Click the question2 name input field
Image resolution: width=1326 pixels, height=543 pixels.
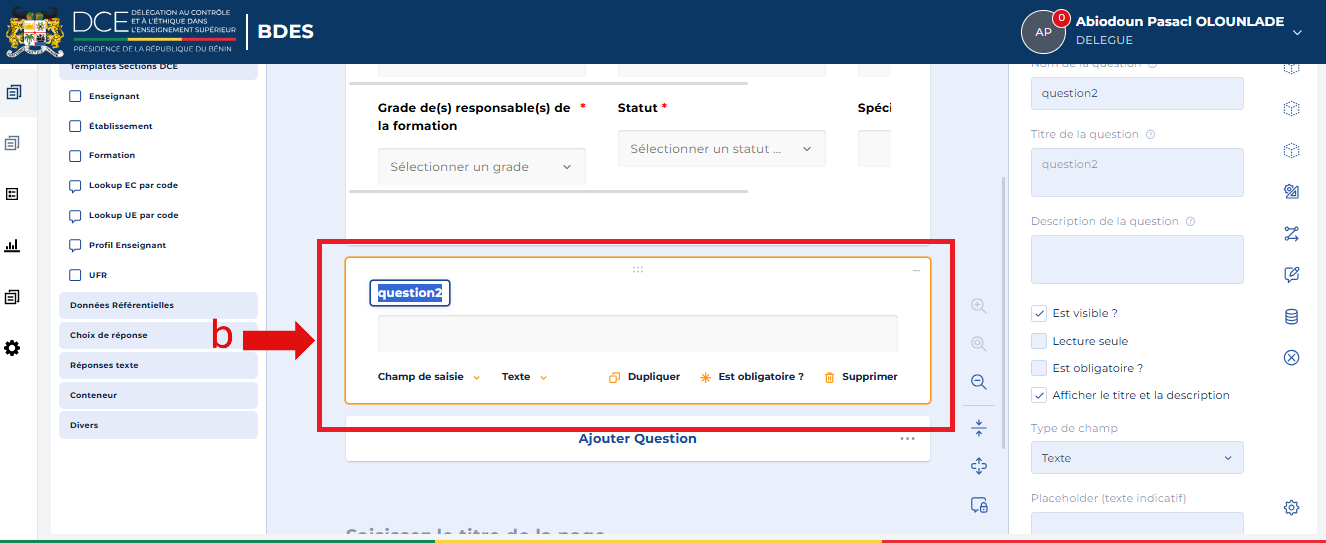(x=1137, y=94)
